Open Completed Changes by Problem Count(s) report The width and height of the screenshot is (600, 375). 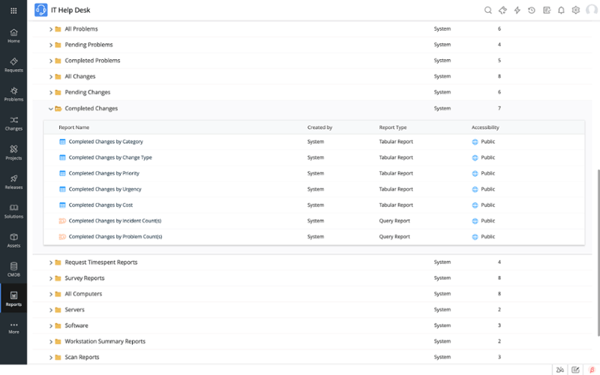[x=116, y=236]
